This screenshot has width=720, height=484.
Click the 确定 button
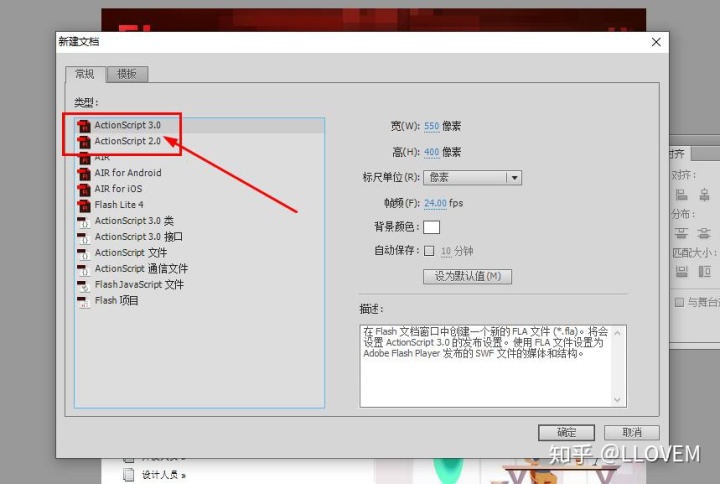(x=566, y=433)
